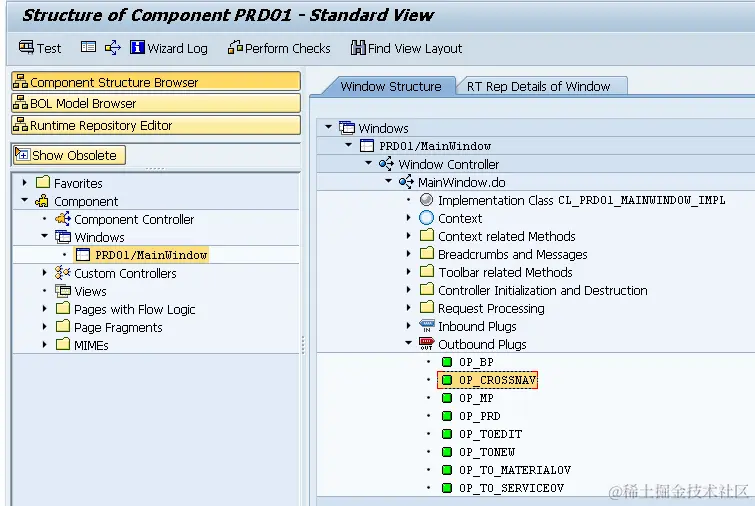Click the MainWindow.do controller icon

point(406,182)
